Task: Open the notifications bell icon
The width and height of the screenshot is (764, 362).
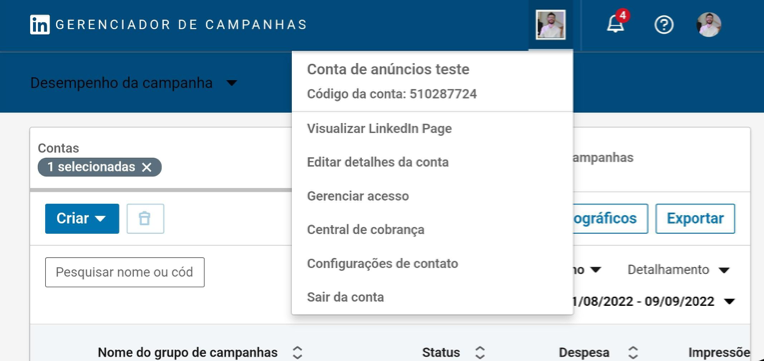Action: pos(615,23)
